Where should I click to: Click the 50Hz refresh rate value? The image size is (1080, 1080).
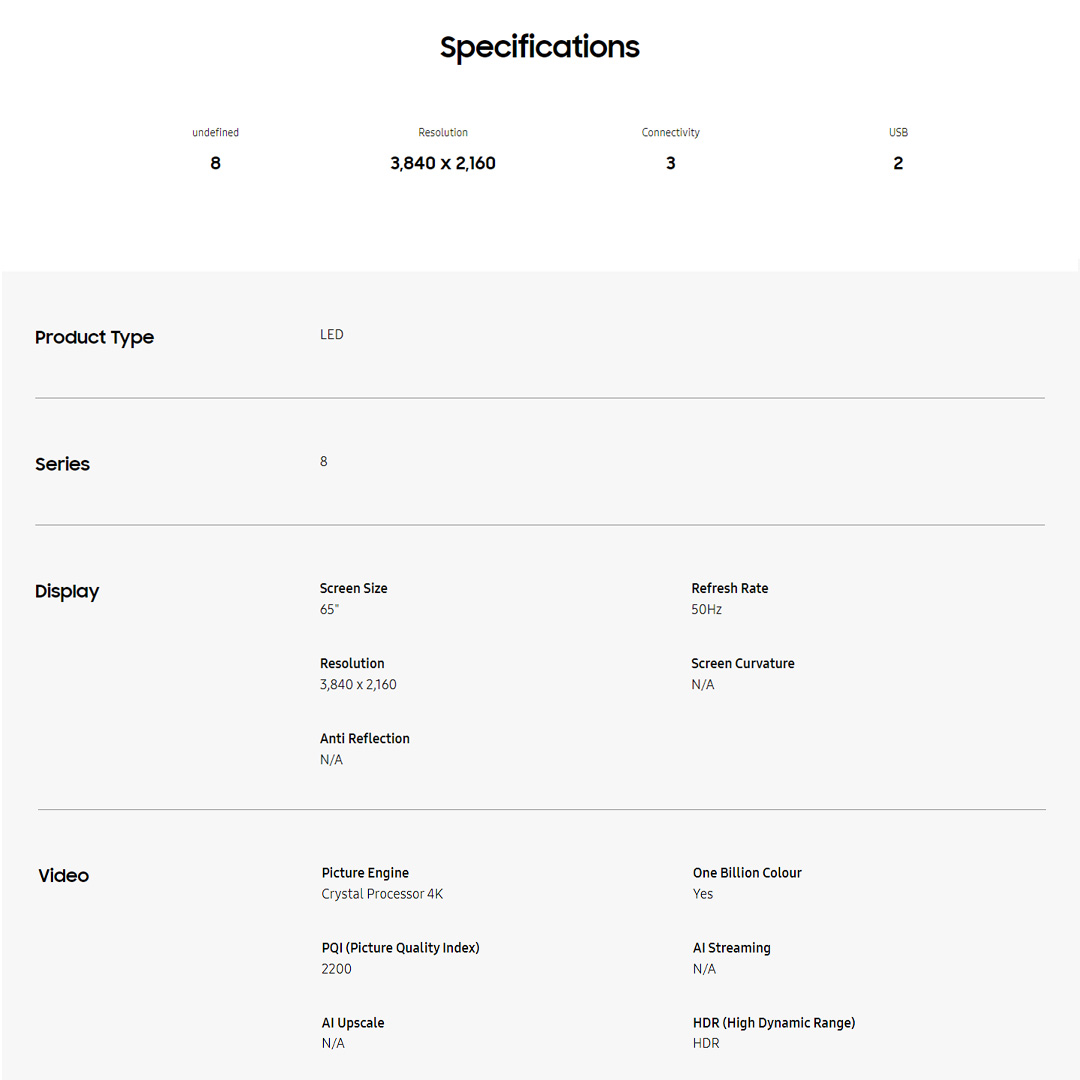[706, 609]
